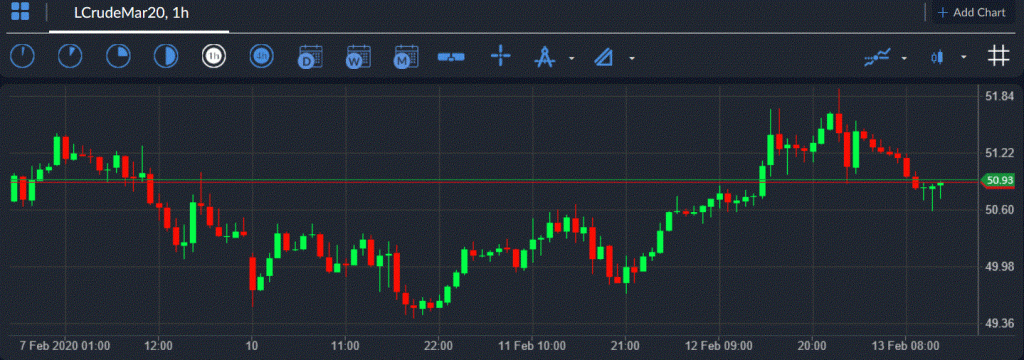This screenshot has width=1024, height=360.
Task: Open the chart layout grid icon at top-left
Action: (20, 12)
